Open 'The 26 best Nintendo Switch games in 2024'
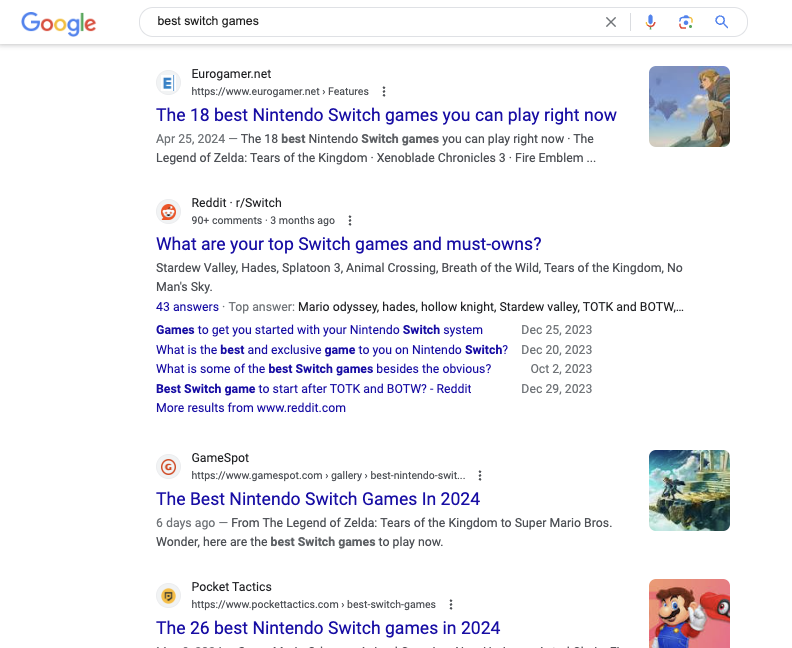792x648 pixels. tap(328, 628)
